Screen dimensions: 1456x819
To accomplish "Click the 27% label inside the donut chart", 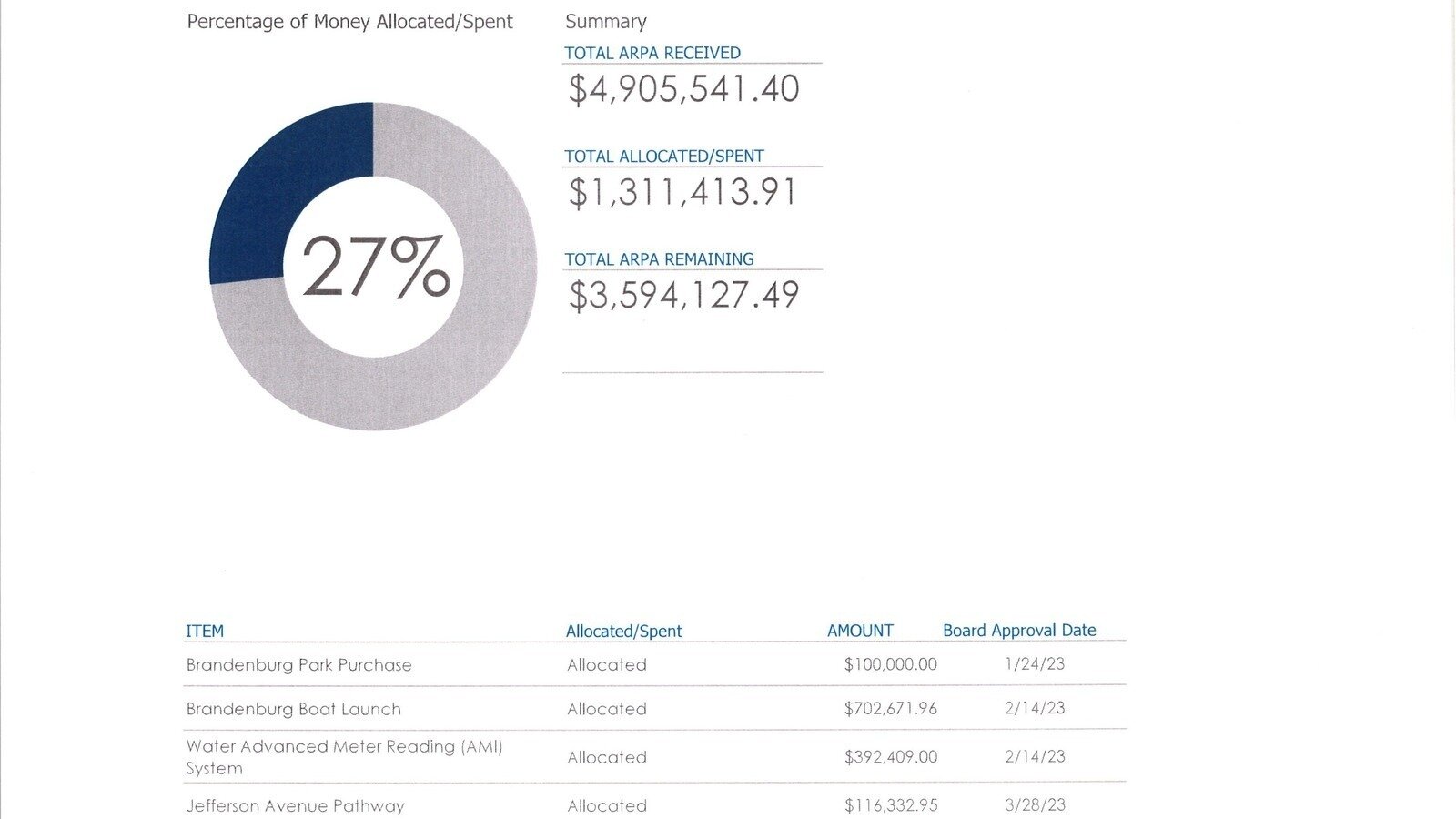I will (375, 268).
